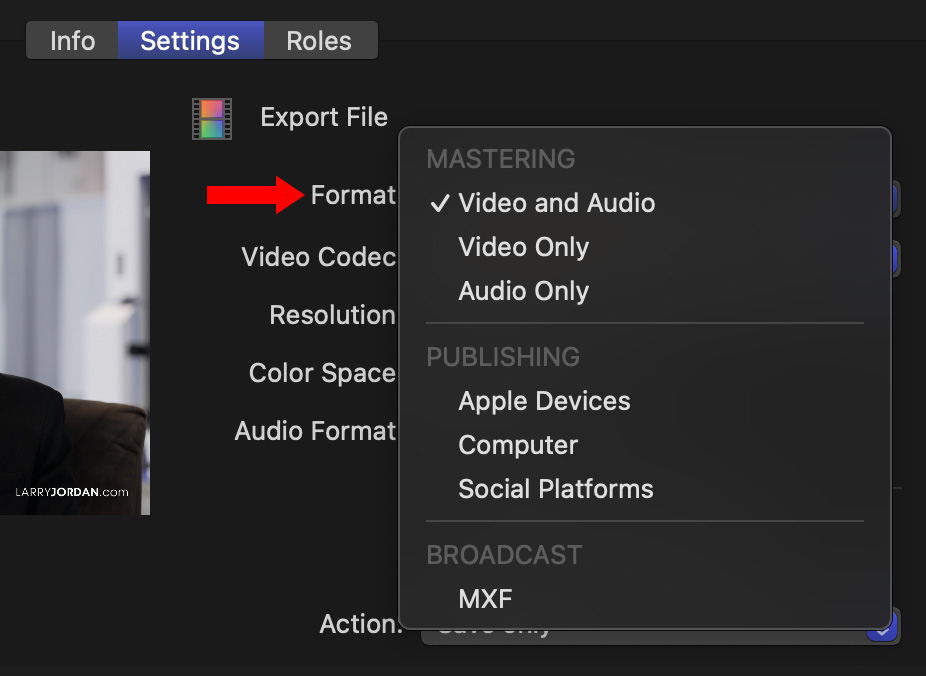Click the Export File filmstrip icon
This screenshot has width=926, height=676.
point(212,118)
